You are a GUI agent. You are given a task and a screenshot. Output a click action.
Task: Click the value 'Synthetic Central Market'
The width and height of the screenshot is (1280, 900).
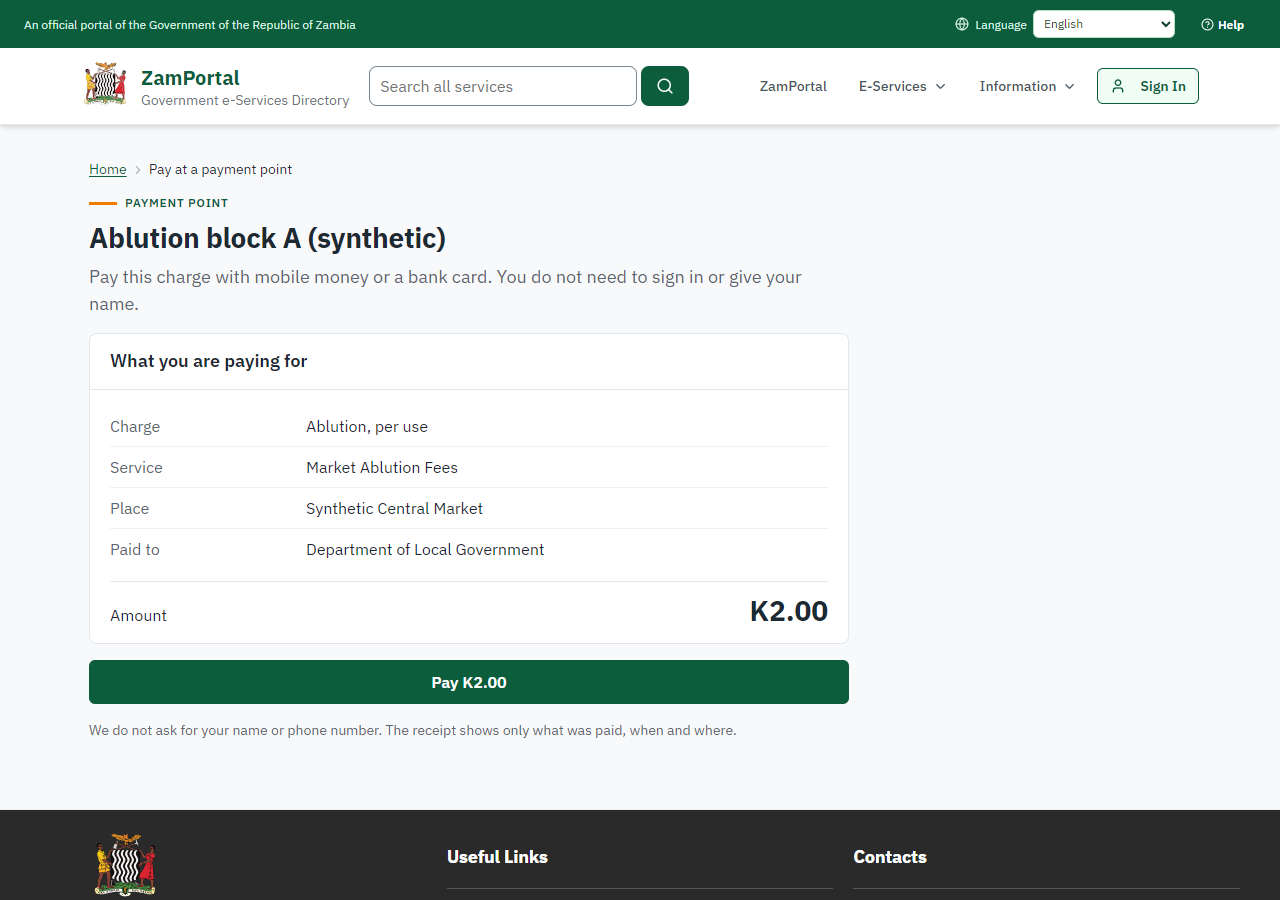(x=395, y=508)
